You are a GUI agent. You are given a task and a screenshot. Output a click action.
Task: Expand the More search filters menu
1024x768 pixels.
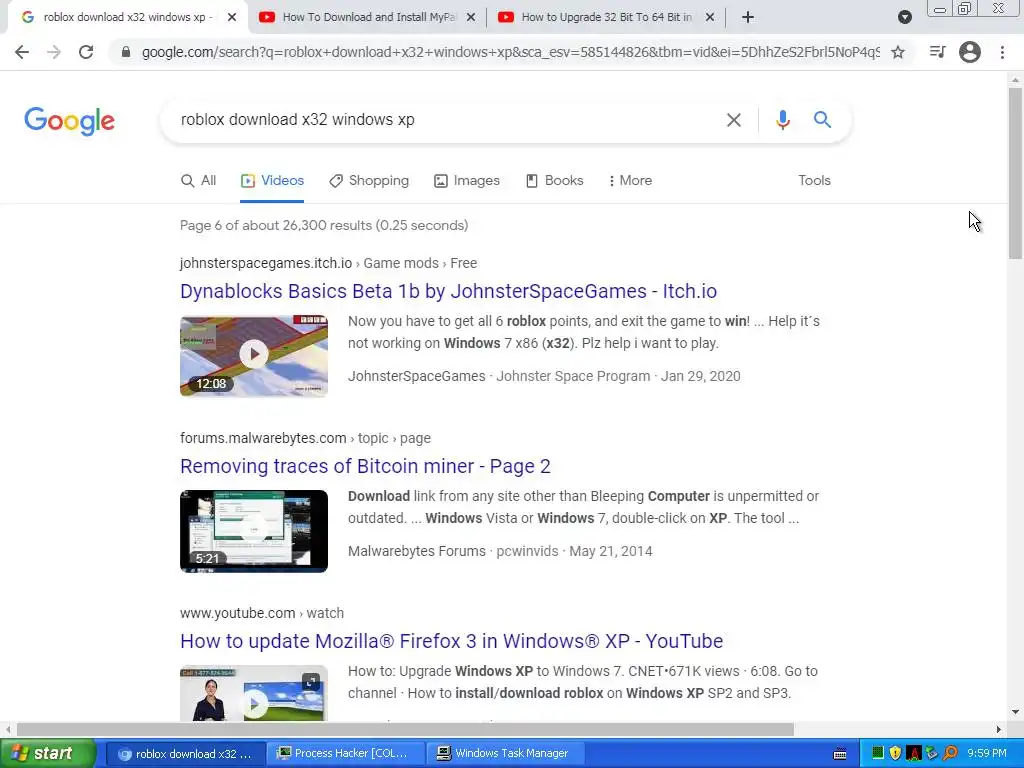tap(630, 181)
